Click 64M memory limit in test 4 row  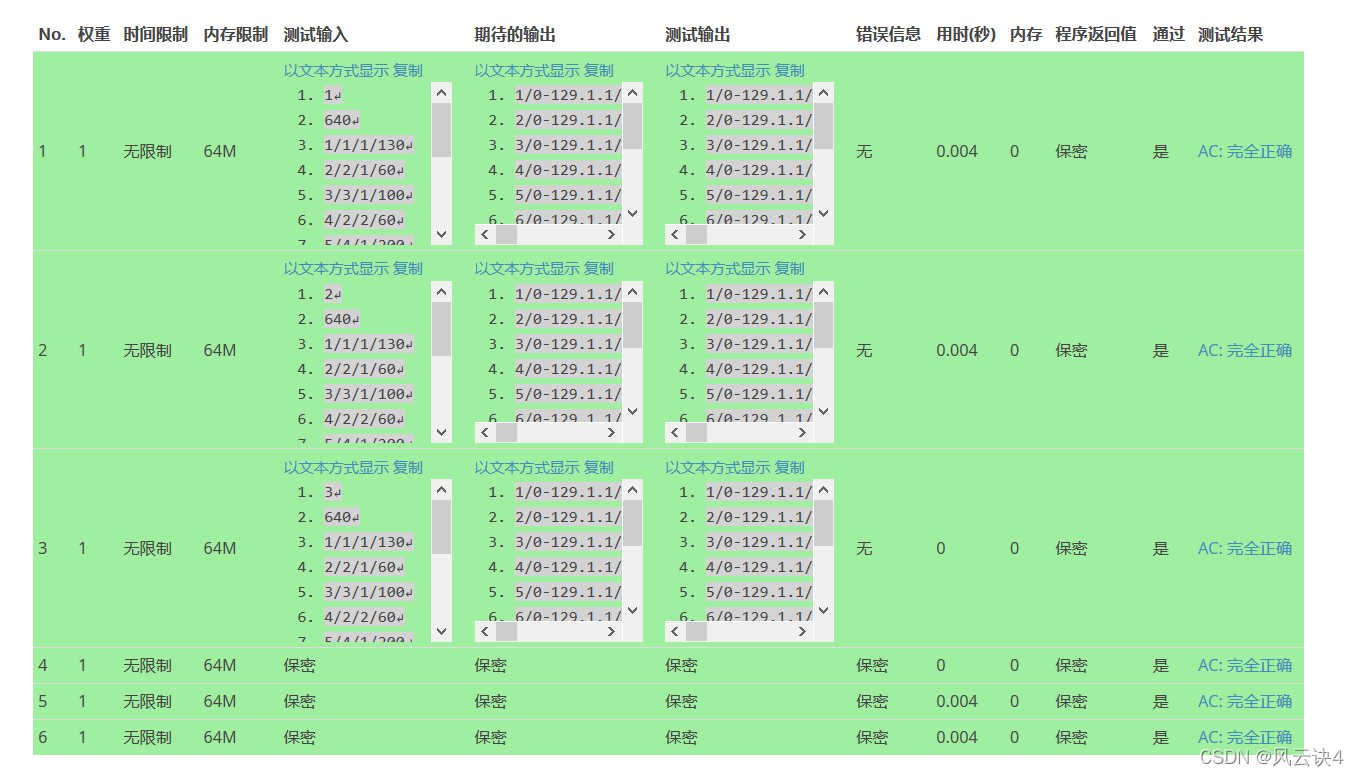(220, 665)
